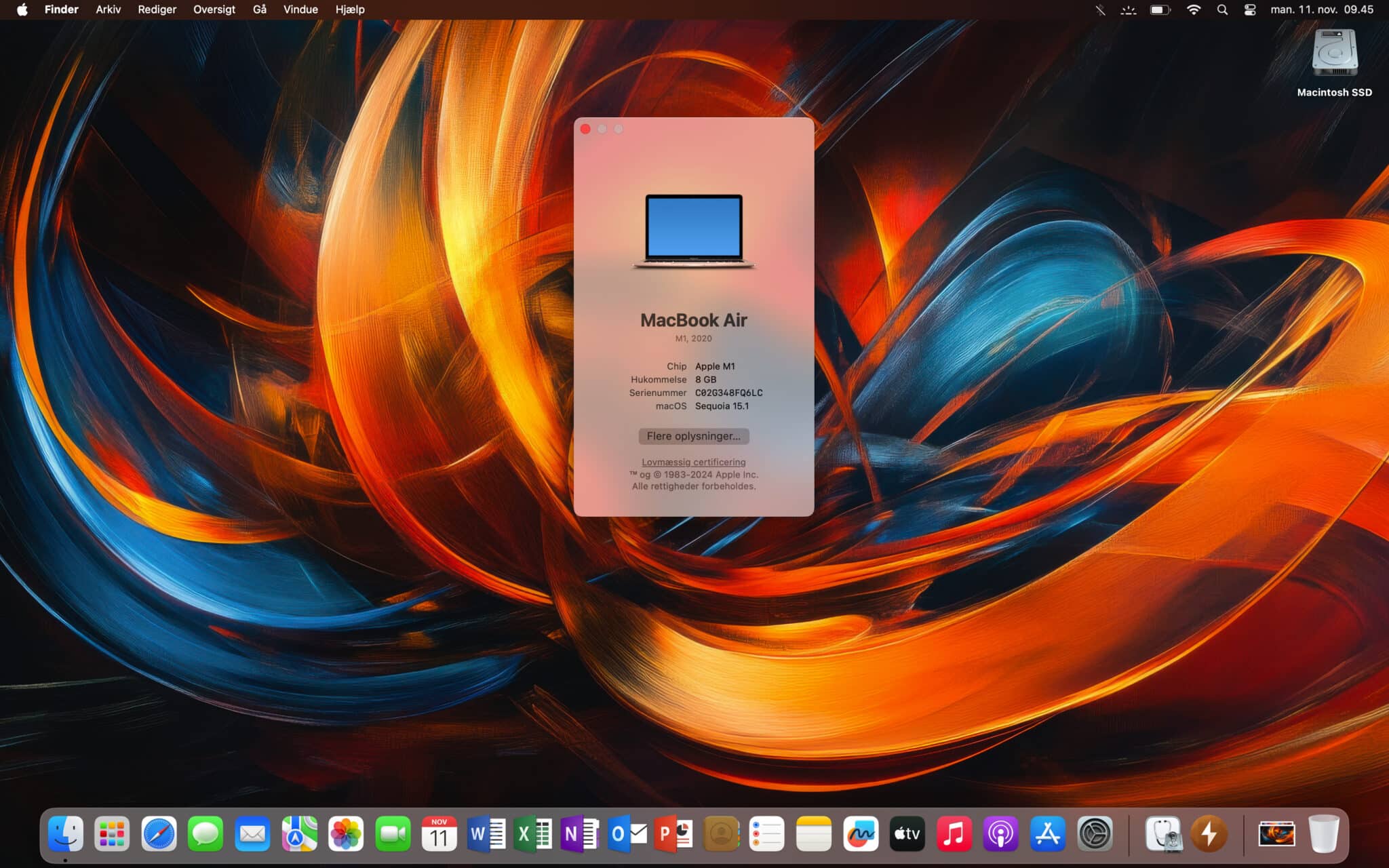Open the Apple menu
This screenshot has width=1389, height=868.
(x=22, y=9)
